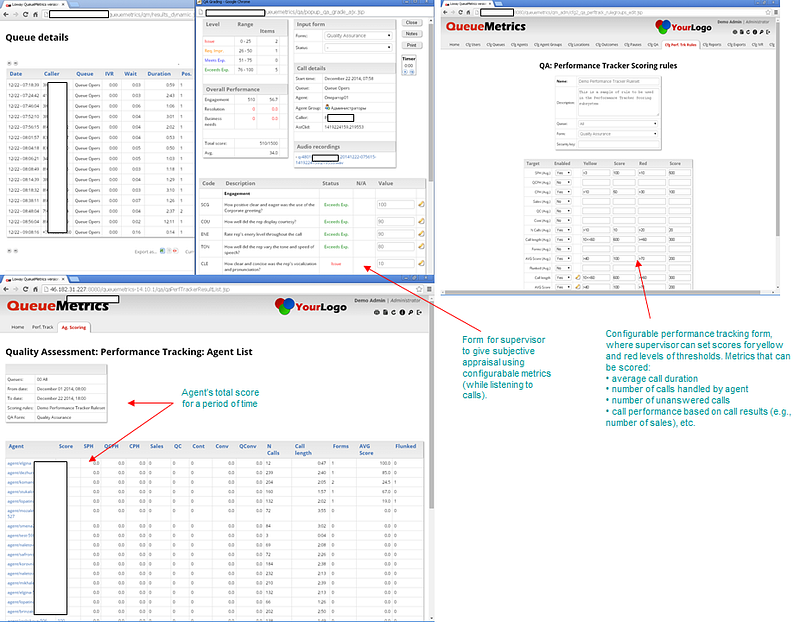Screen dimensions: 800x622
Task: Click the edit pencil in the ENE row
Action: tap(421, 234)
